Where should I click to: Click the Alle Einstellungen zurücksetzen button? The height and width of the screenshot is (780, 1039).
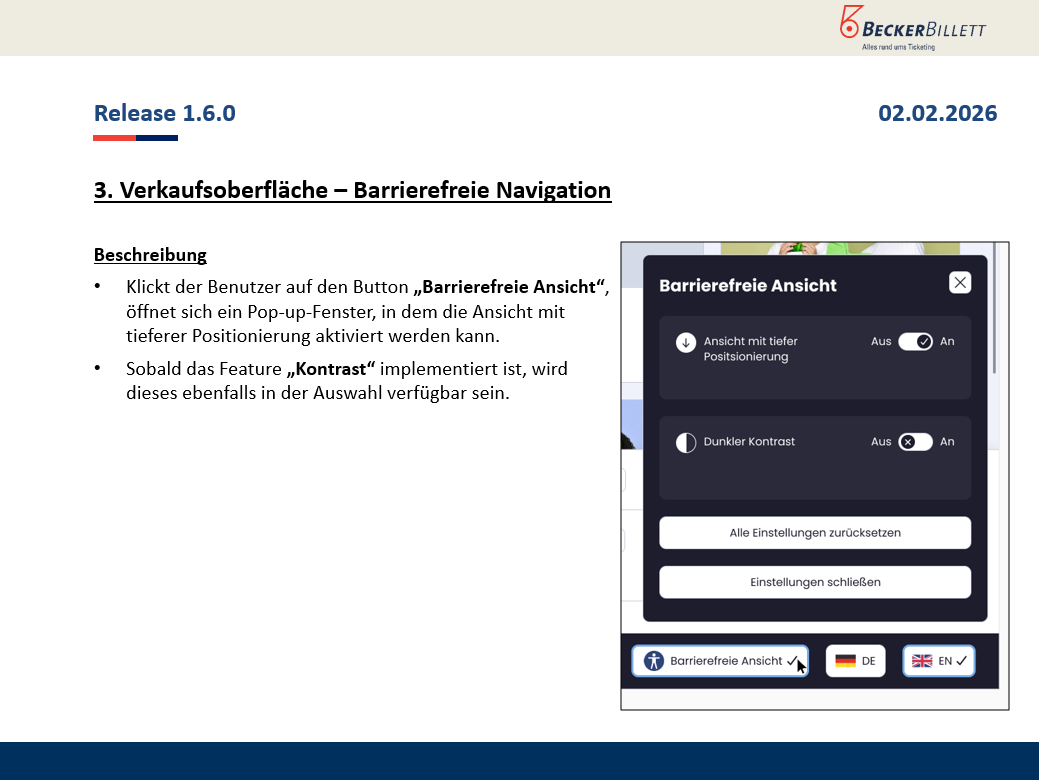[815, 533]
